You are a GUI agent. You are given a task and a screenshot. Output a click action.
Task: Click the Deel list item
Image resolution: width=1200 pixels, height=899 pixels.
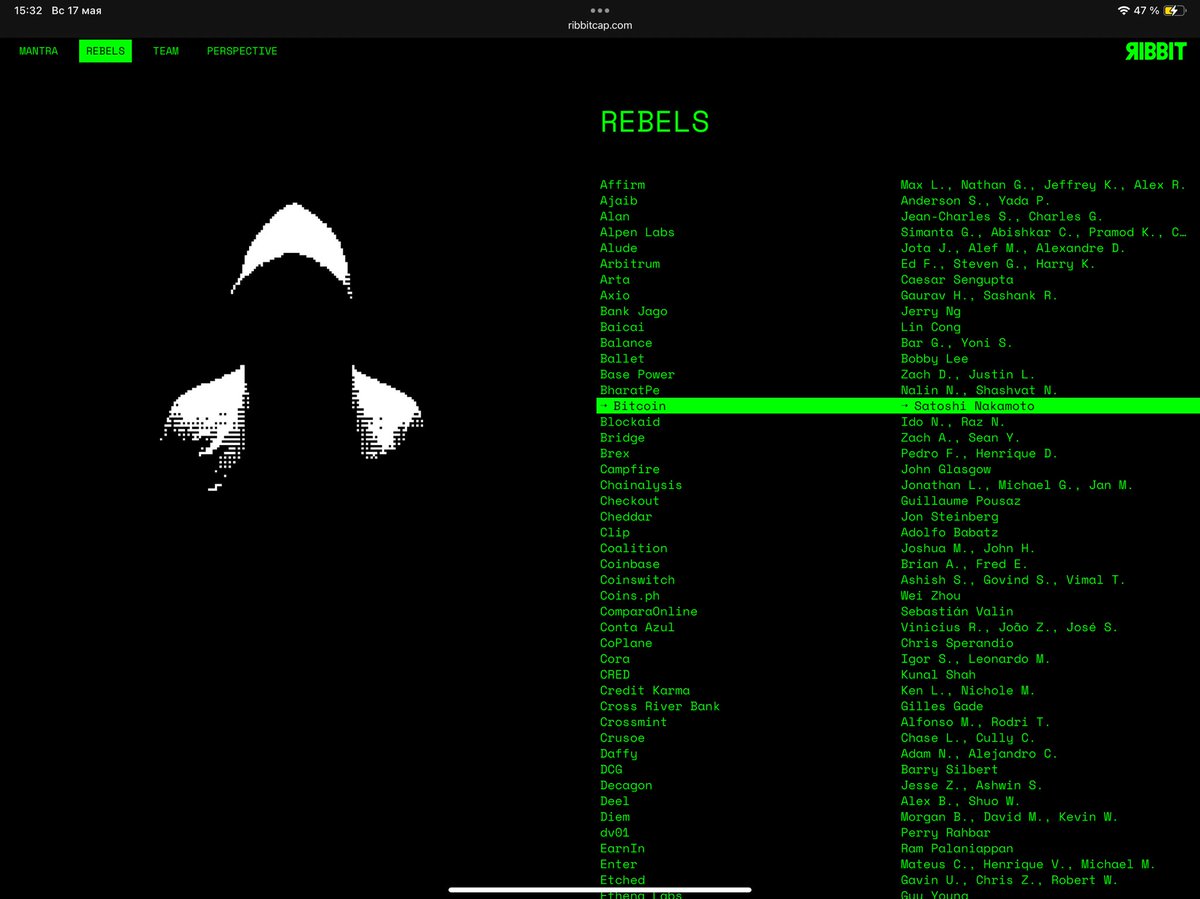615,801
